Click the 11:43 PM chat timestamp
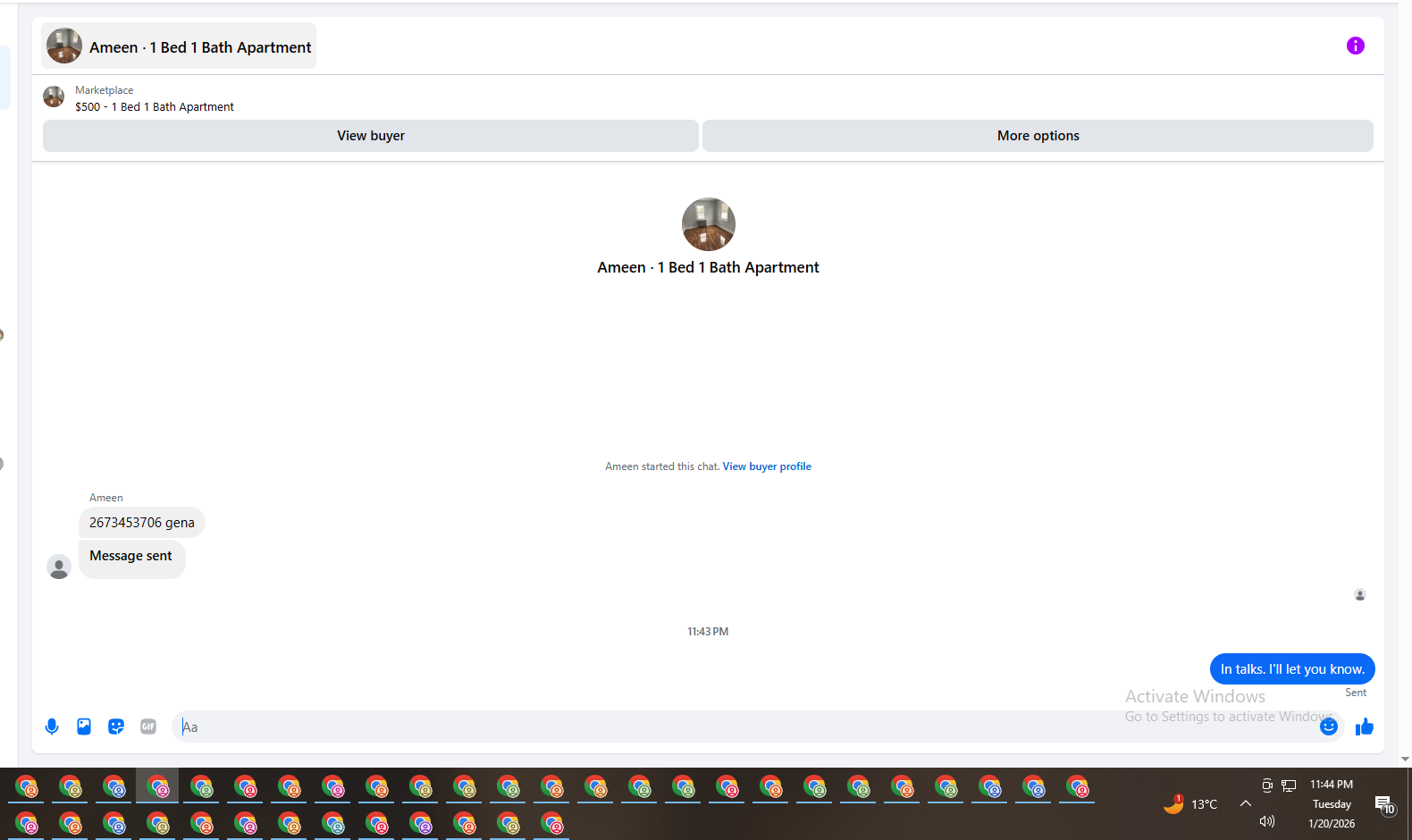Screen dimensions: 1412x840 coord(708,632)
